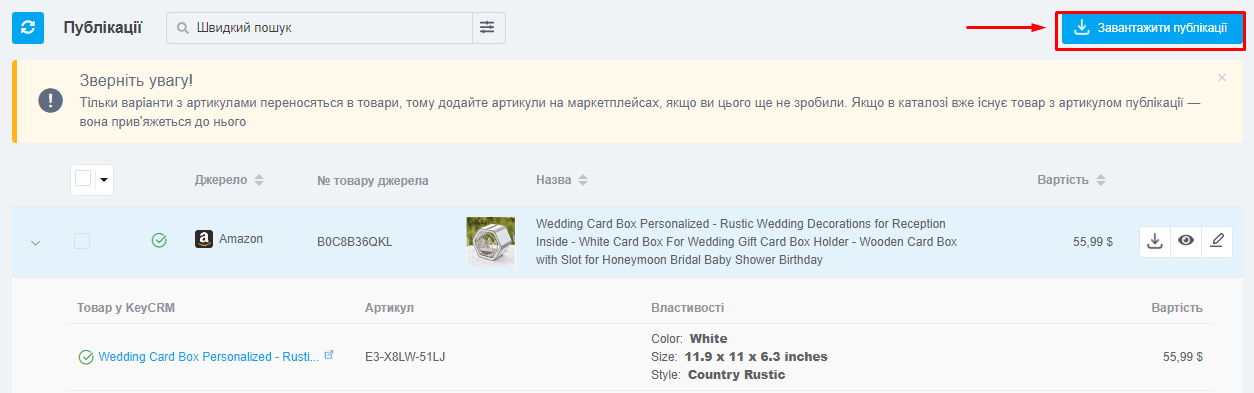This screenshot has width=1254, height=393.
Task: Collapse the Amazon publication row chevron
Action: tap(36, 242)
